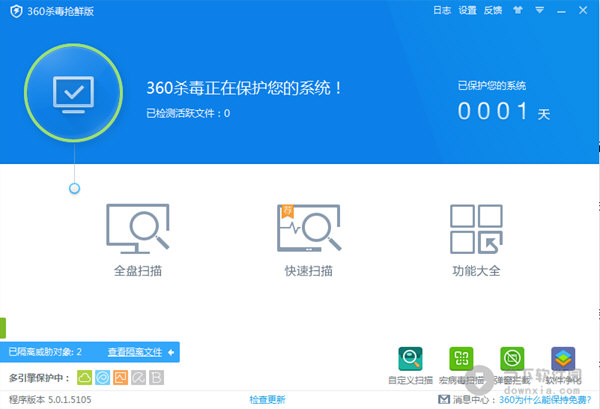Click the 已检测活跃文件:0 text

pyautogui.click(x=188, y=113)
